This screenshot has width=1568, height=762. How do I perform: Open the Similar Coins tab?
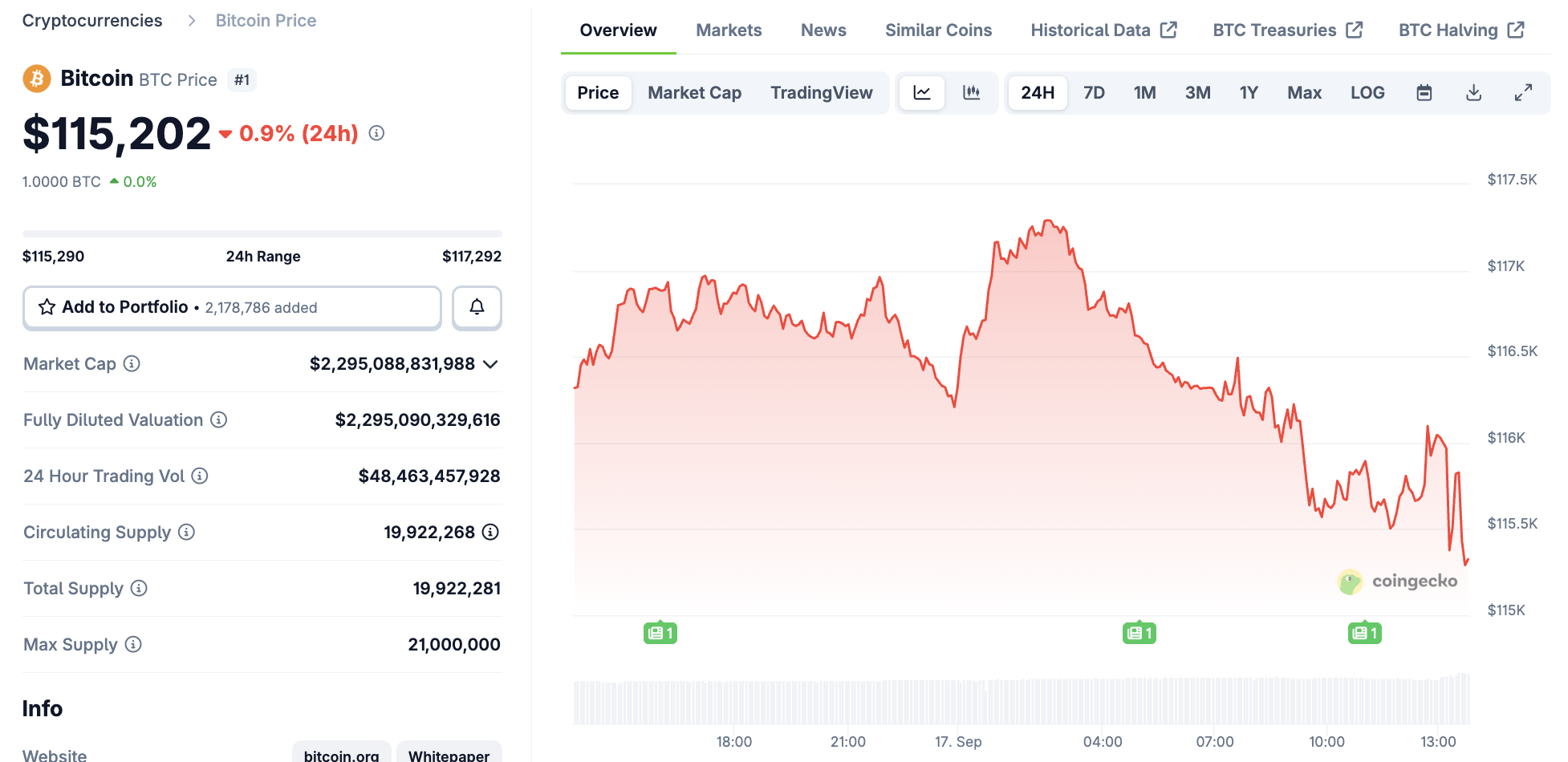[939, 30]
